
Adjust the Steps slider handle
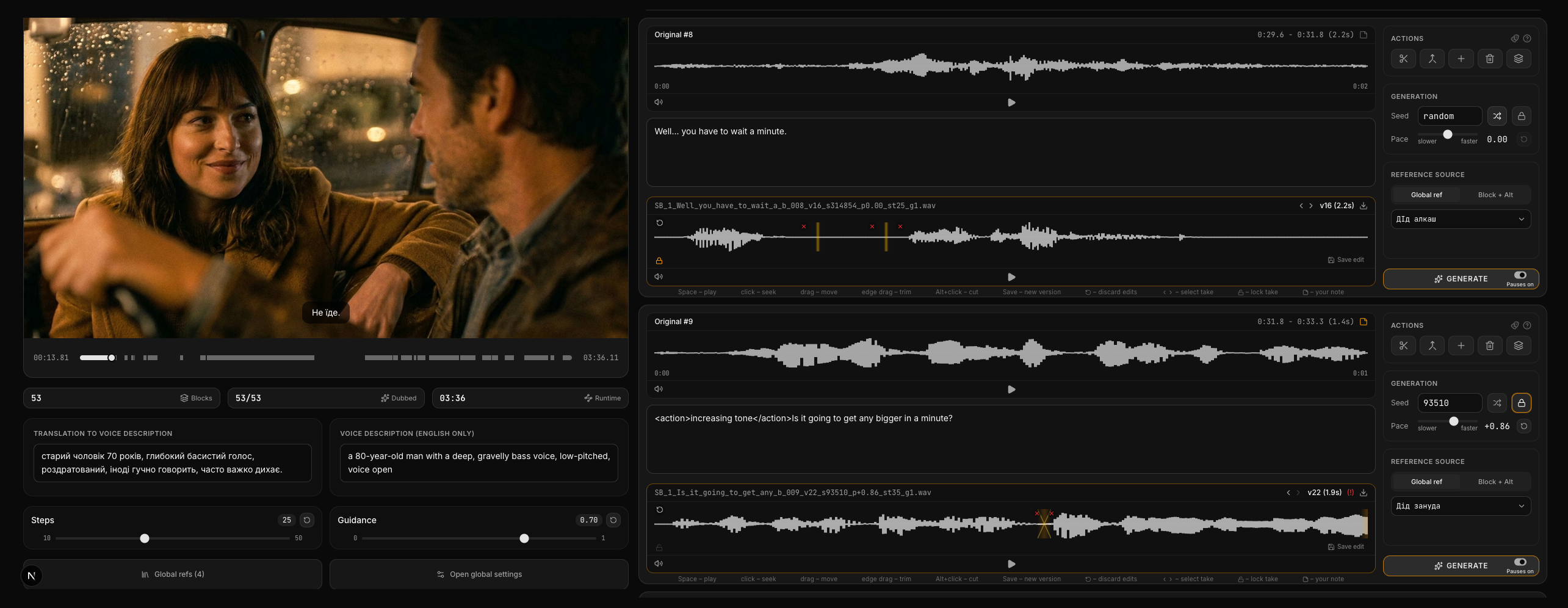145,538
